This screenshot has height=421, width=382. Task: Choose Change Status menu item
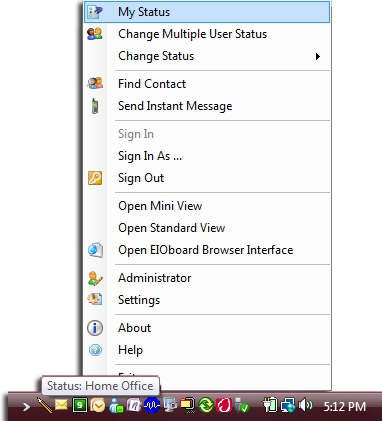click(x=207, y=56)
